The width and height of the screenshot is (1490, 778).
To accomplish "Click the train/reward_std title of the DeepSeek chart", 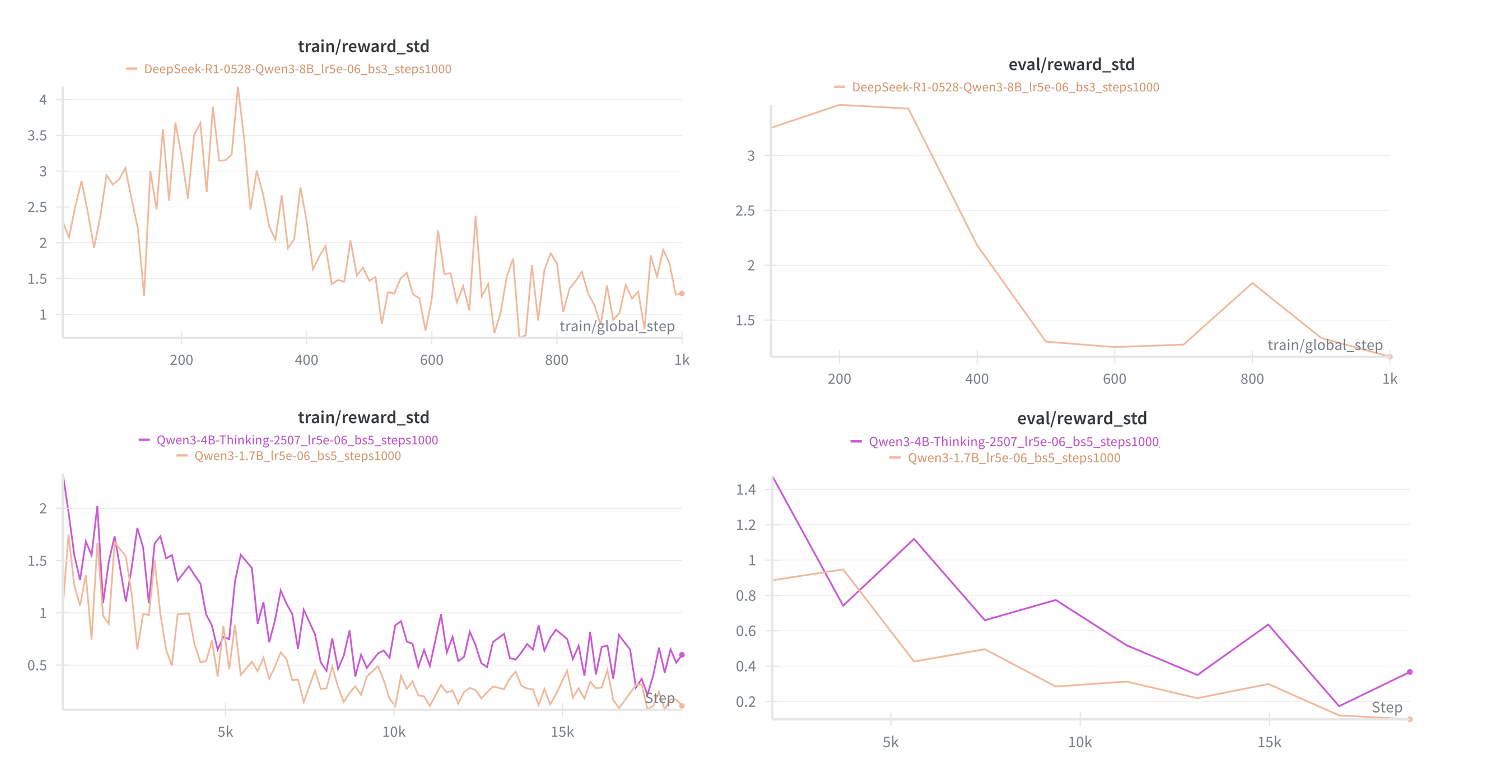I will click(364, 46).
